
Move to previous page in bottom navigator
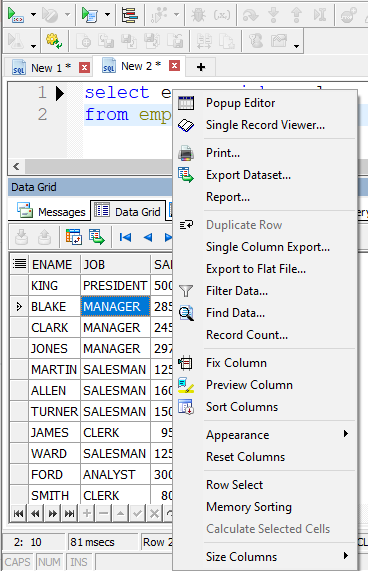35,513
